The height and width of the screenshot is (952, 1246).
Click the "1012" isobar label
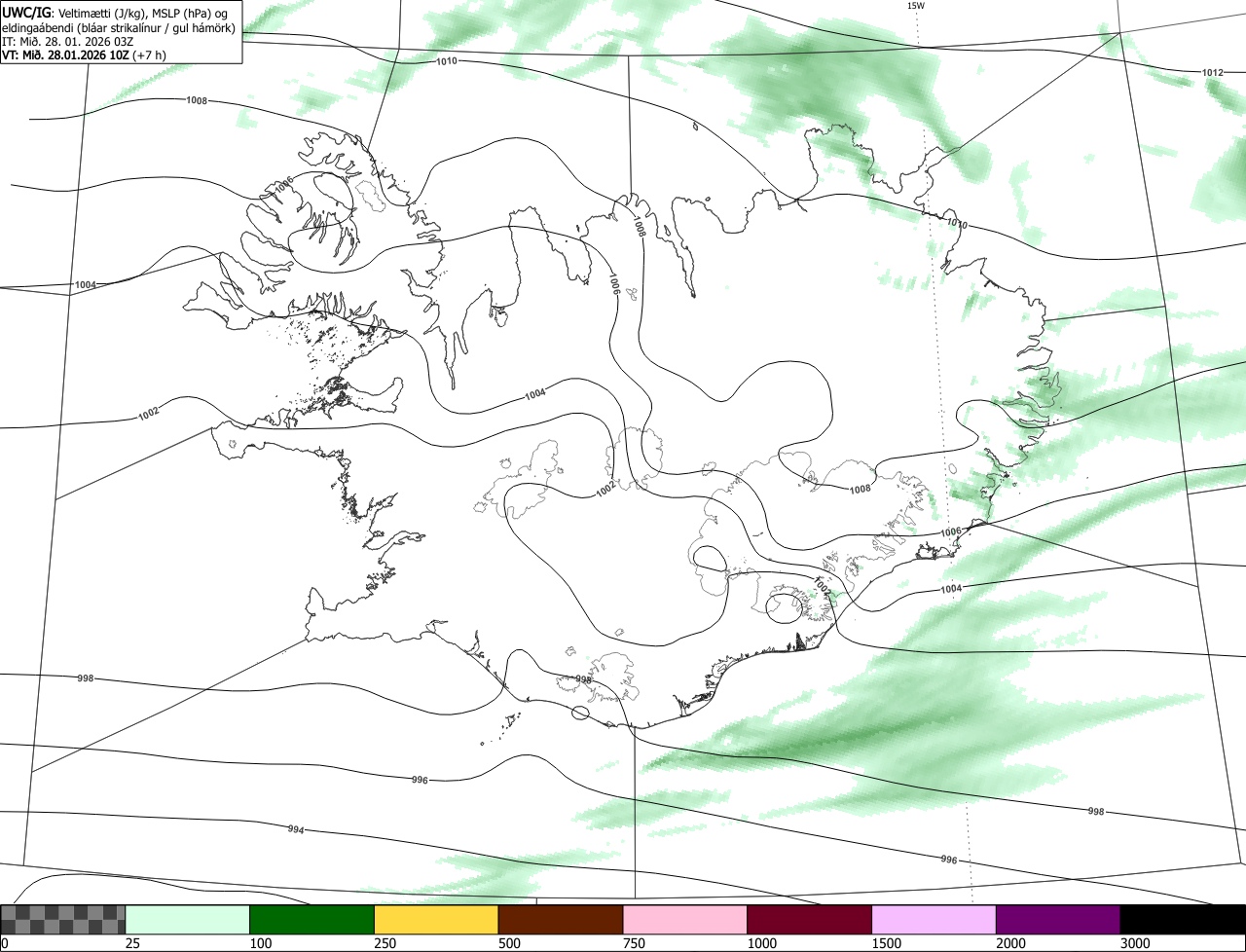1212,73
